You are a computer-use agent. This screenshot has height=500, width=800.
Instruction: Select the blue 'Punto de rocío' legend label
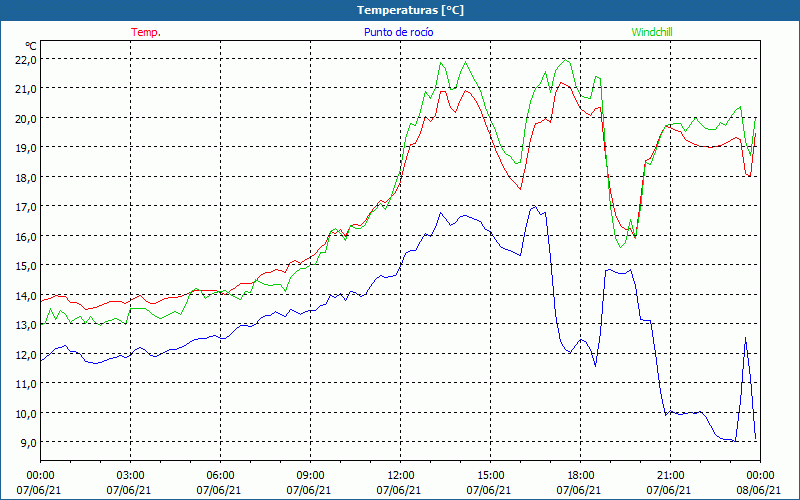tap(398, 32)
